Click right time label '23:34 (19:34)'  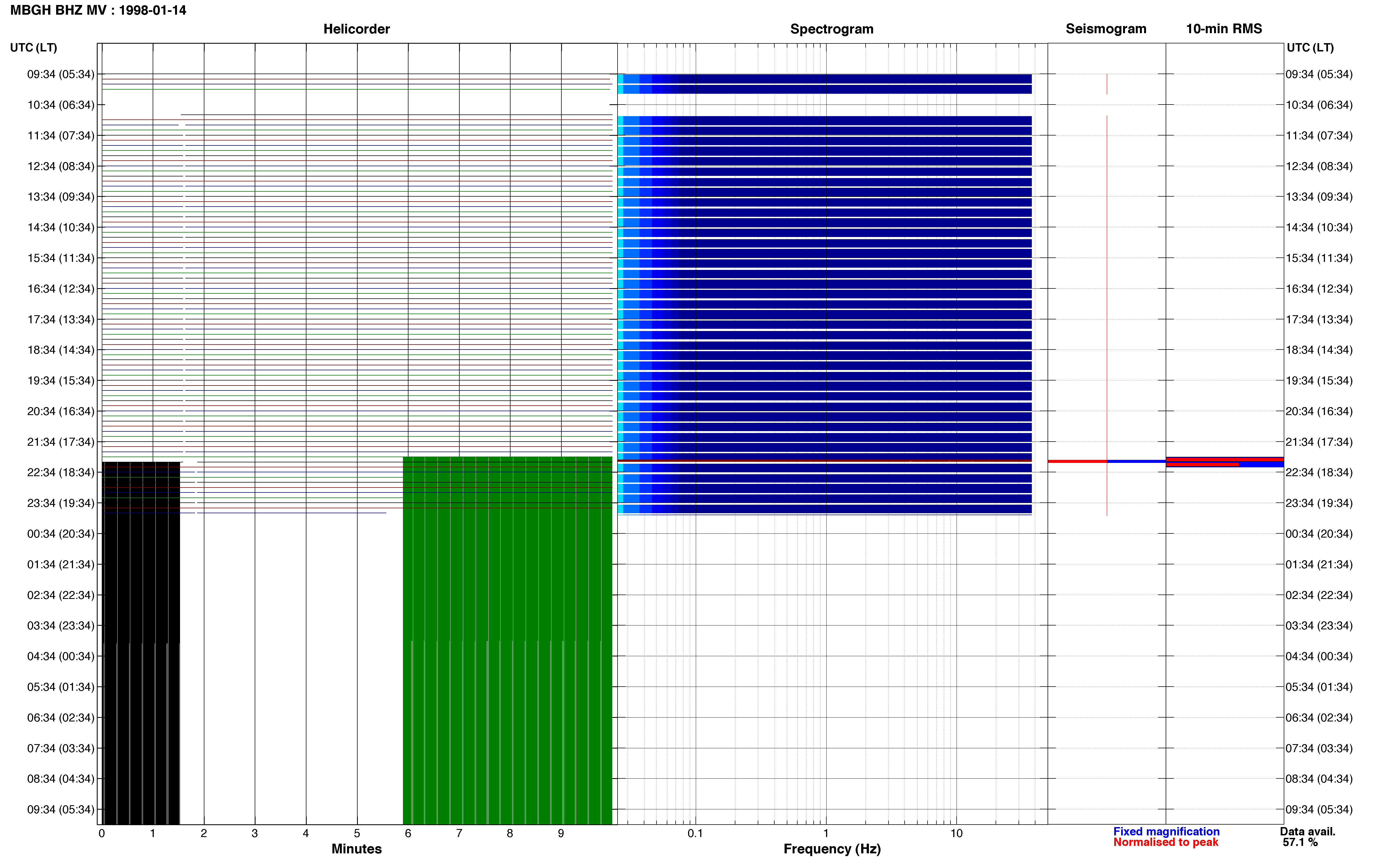click(x=1319, y=504)
